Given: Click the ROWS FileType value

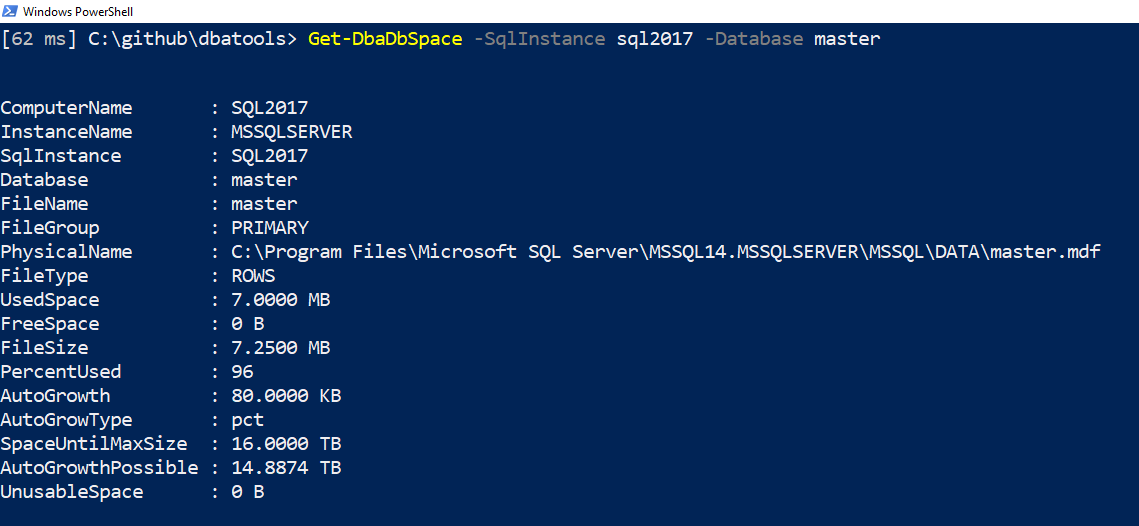Looking at the screenshot, I should pyautogui.click(x=253, y=276).
